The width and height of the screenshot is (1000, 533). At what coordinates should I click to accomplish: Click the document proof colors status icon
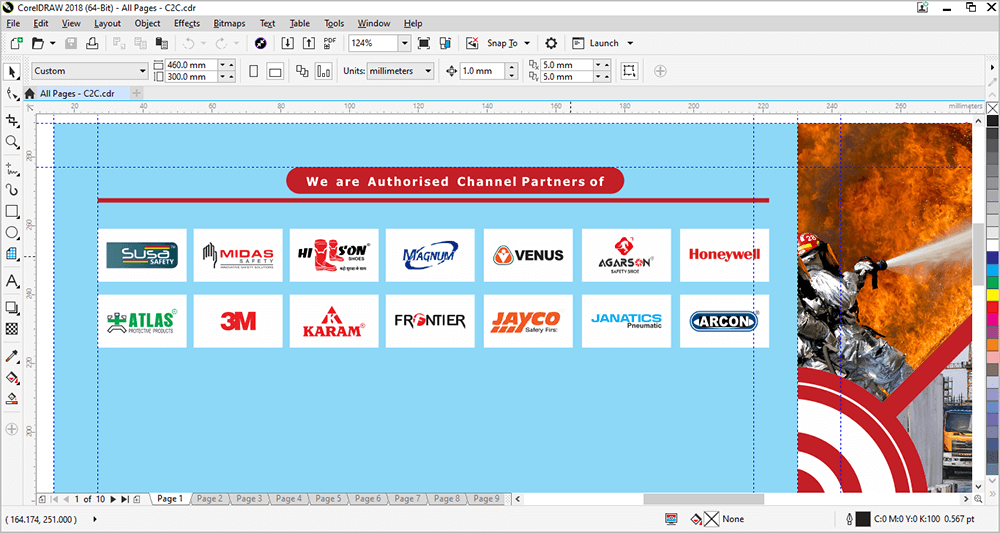[x=670, y=519]
